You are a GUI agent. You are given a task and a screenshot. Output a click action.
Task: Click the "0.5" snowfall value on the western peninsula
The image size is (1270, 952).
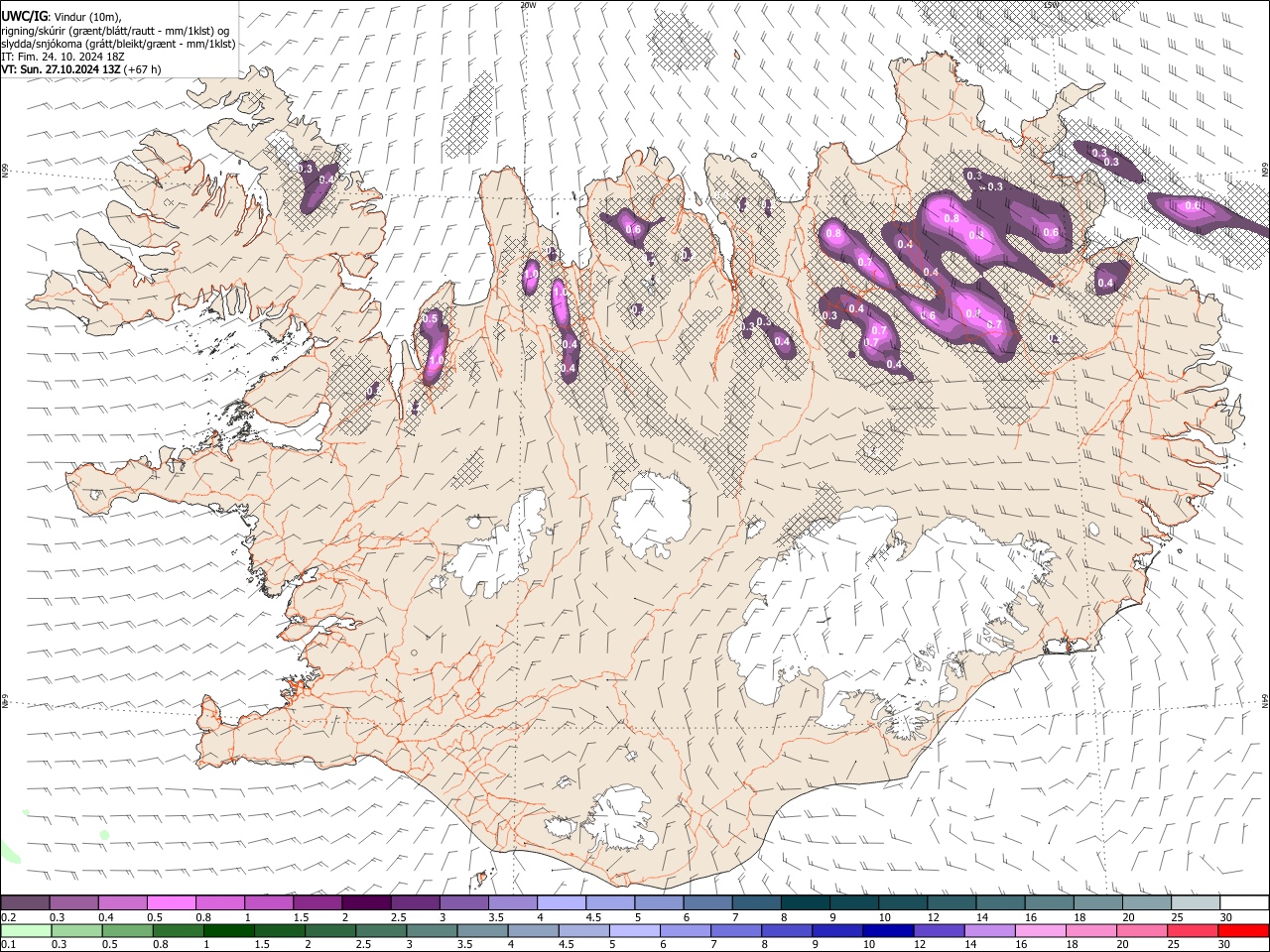(x=430, y=319)
